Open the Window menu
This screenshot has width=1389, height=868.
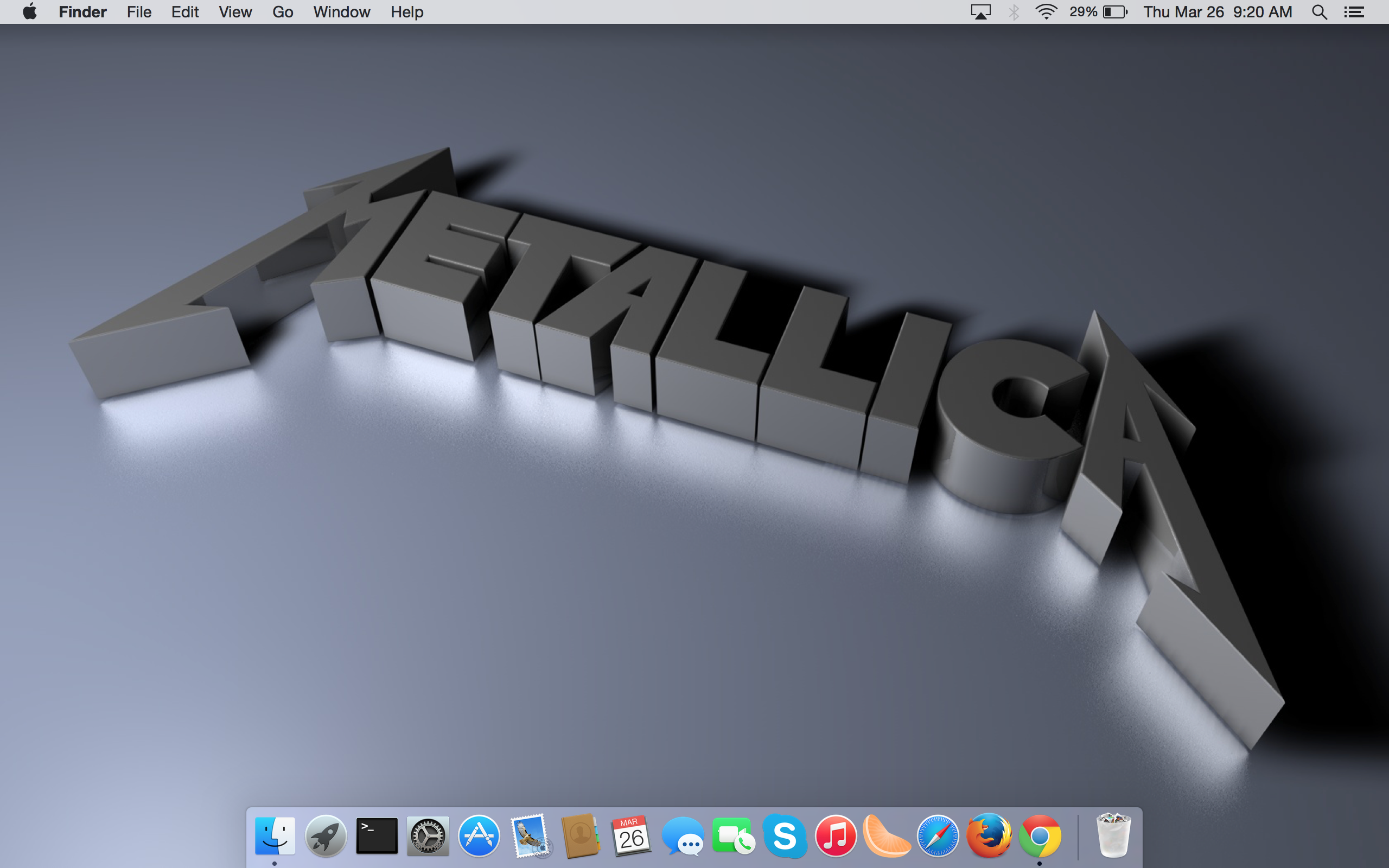click(x=341, y=12)
